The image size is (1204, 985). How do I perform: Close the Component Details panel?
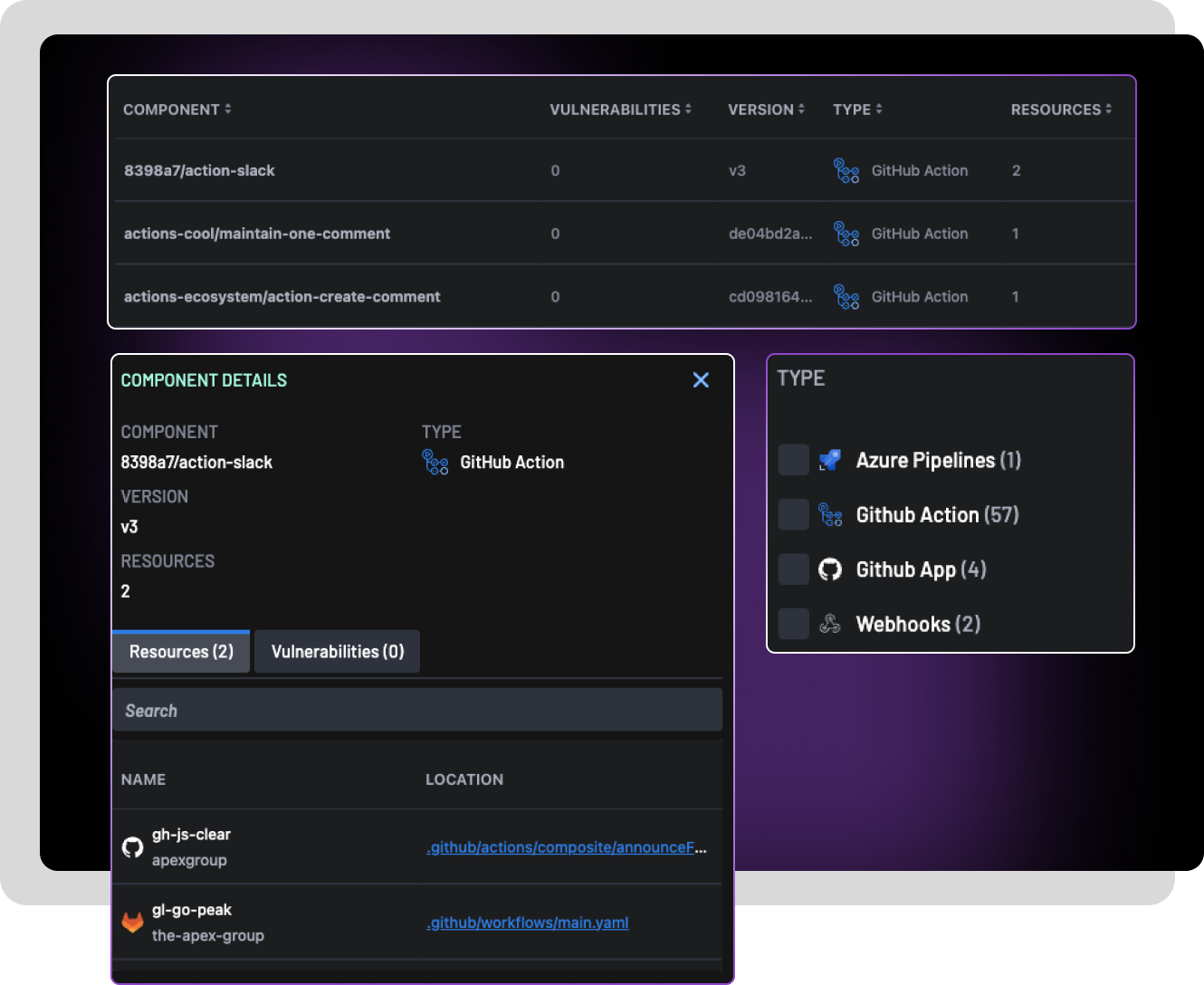pos(701,380)
